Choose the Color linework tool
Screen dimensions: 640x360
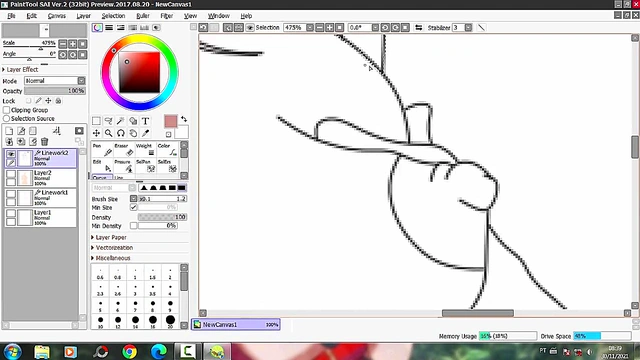pyautogui.click(x=168, y=150)
